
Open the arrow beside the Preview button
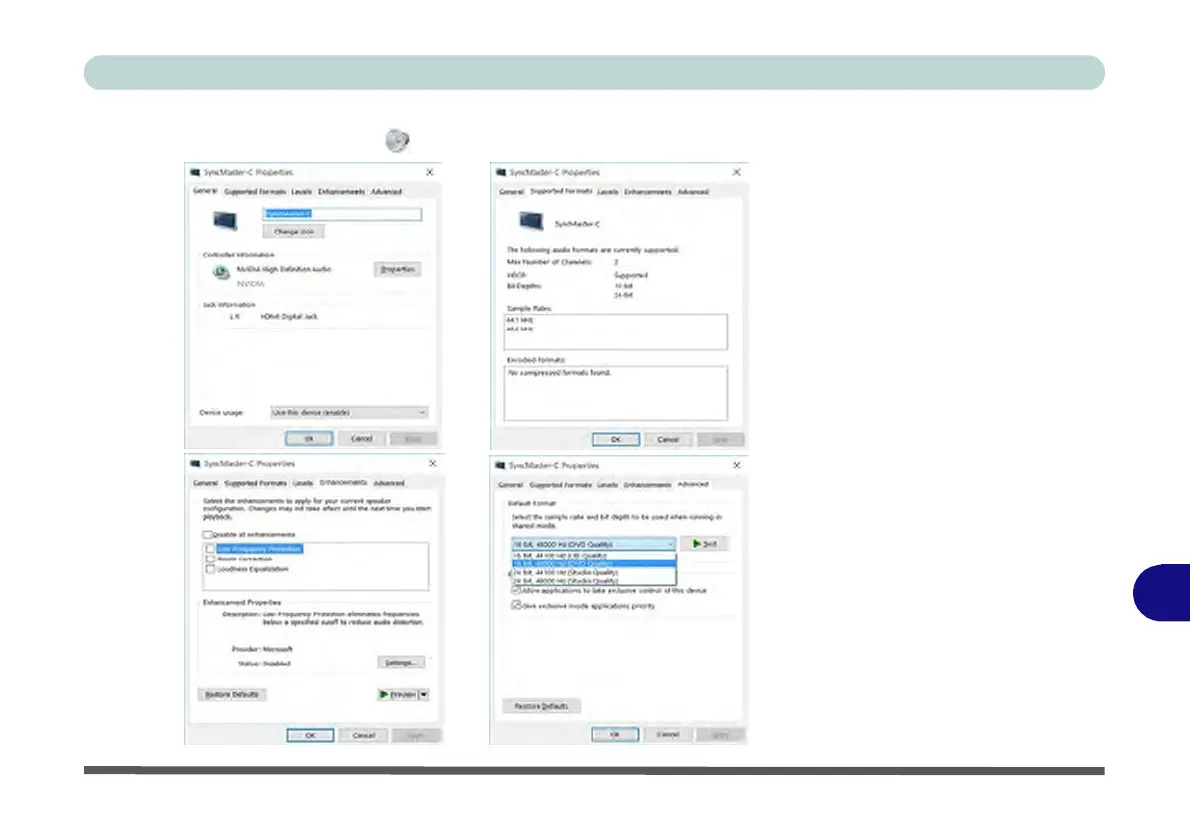point(423,695)
